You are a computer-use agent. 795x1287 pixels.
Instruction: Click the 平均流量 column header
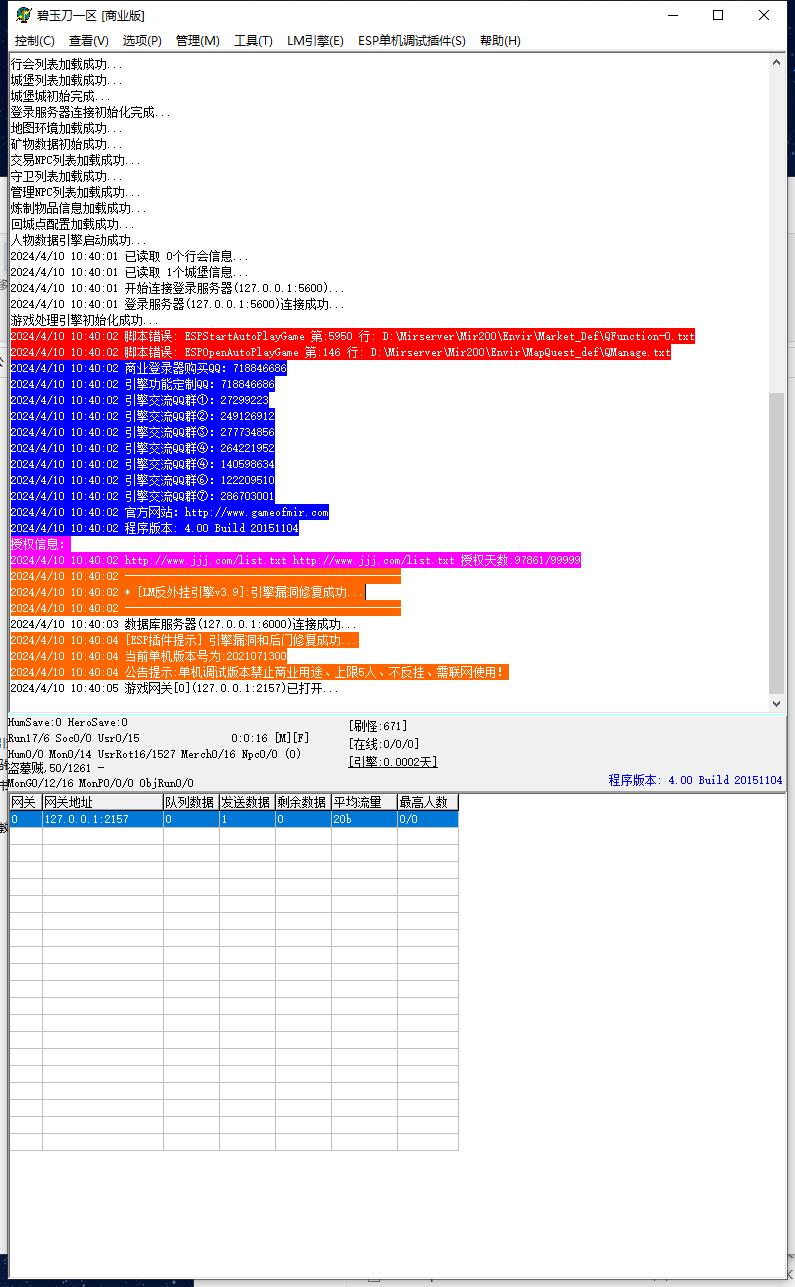pos(364,802)
